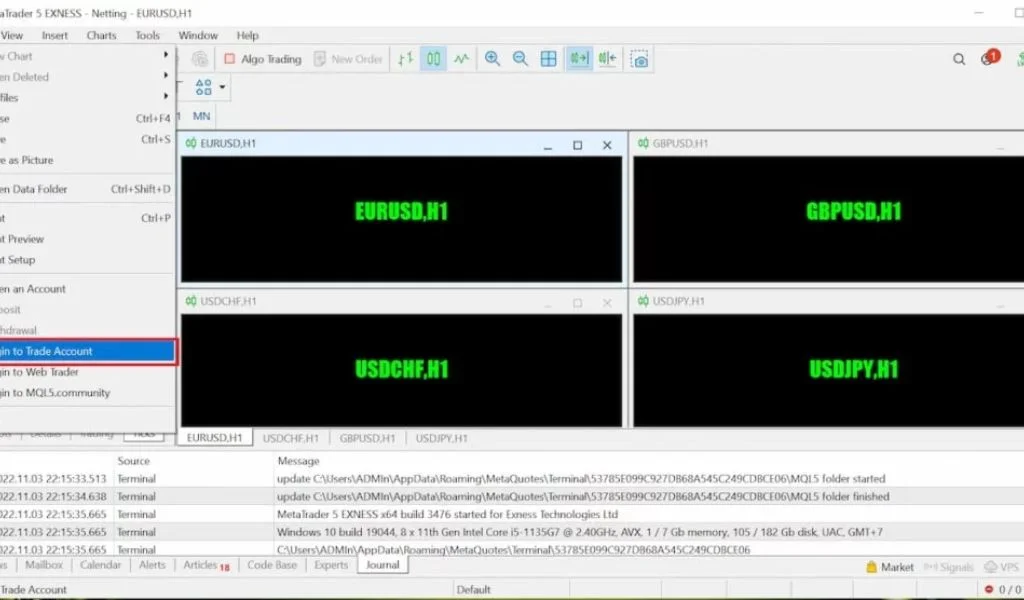Open the Charts menu
This screenshot has height=600, width=1024.
[x=101, y=35]
